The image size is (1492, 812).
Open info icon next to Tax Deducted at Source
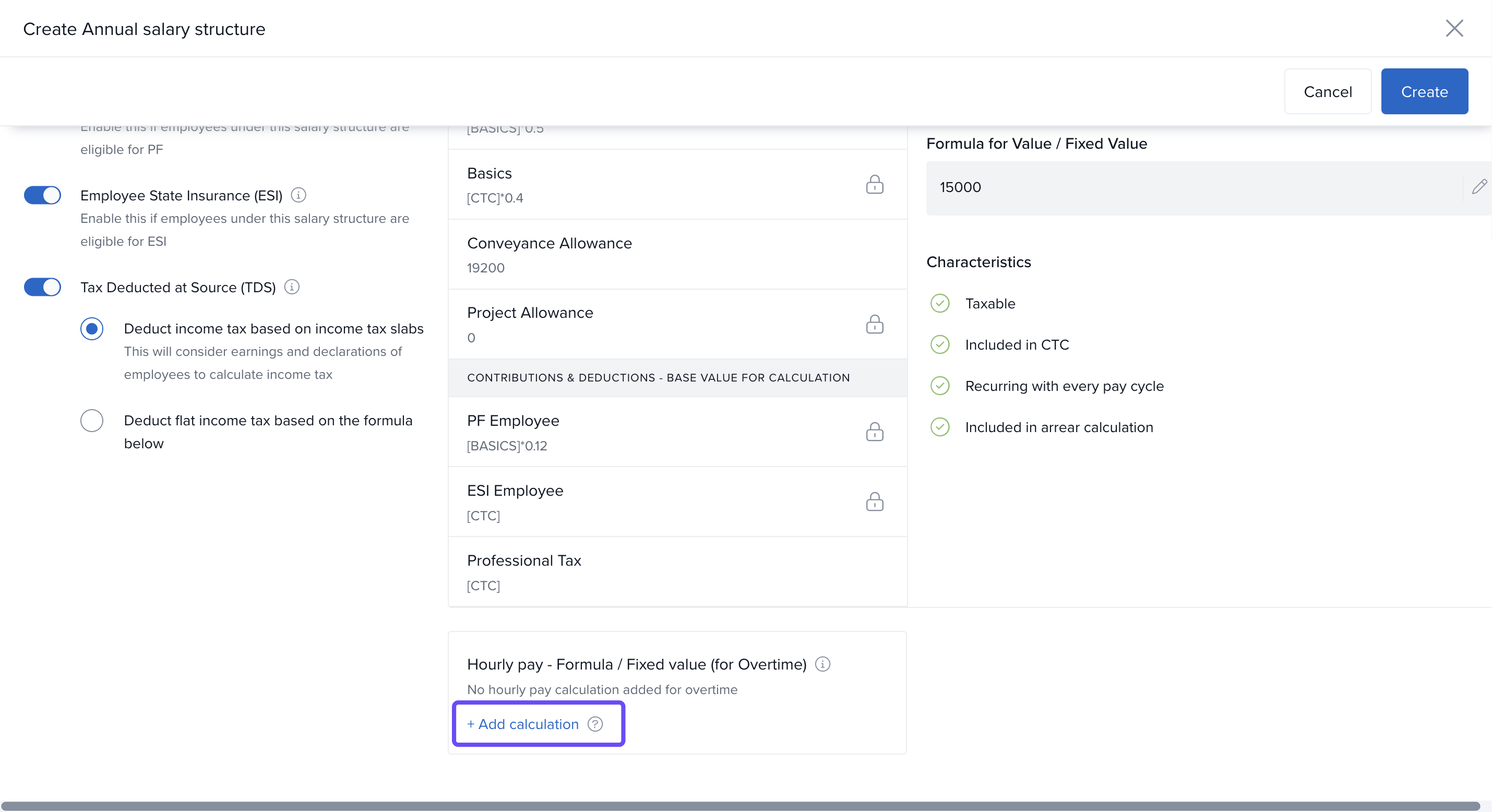pyautogui.click(x=292, y=287)
